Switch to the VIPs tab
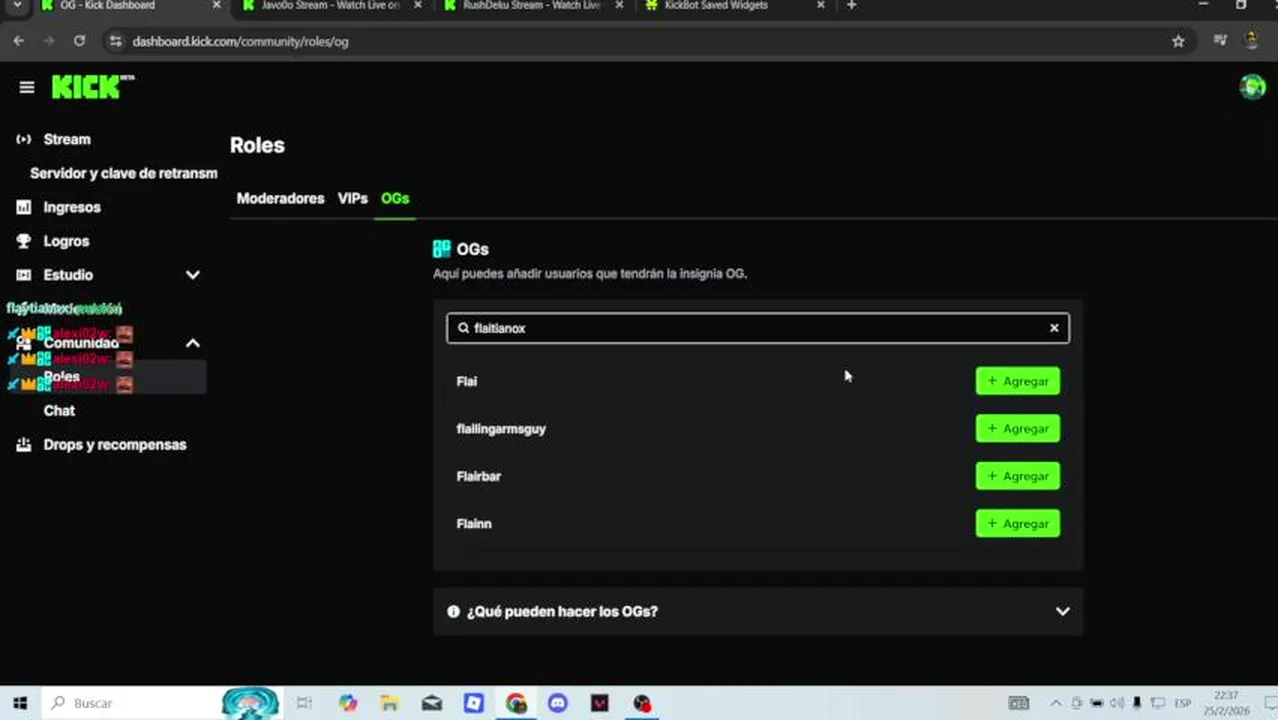This screenshot has width=1278, height=720. pos(353,198)
